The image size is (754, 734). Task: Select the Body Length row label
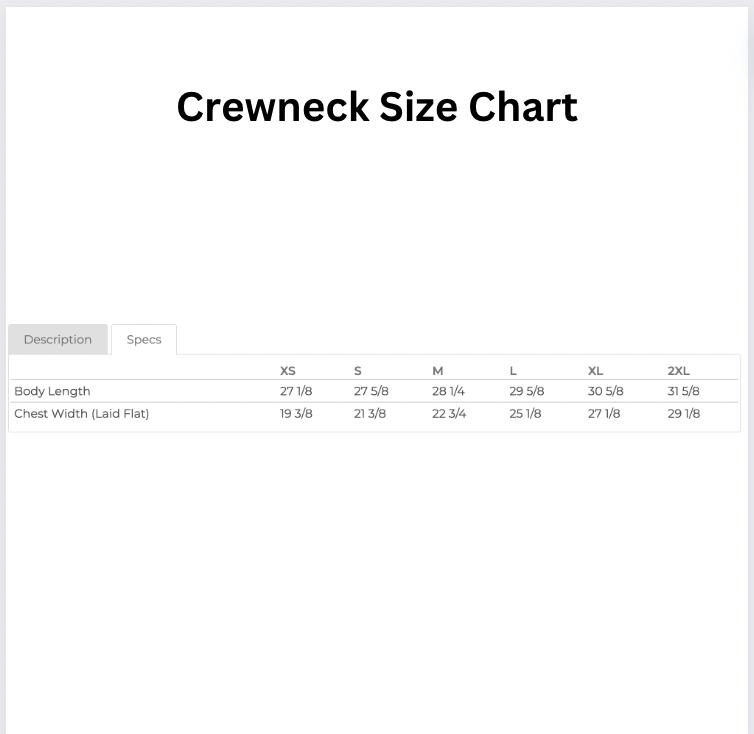click(52, 392)
